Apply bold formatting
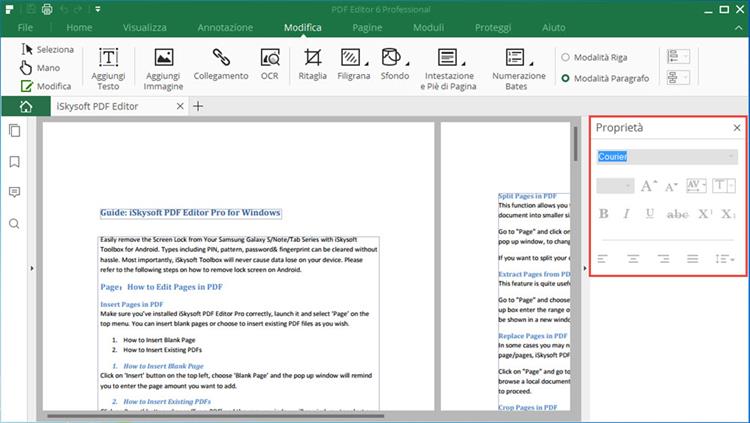 click(x=604, y=214)
